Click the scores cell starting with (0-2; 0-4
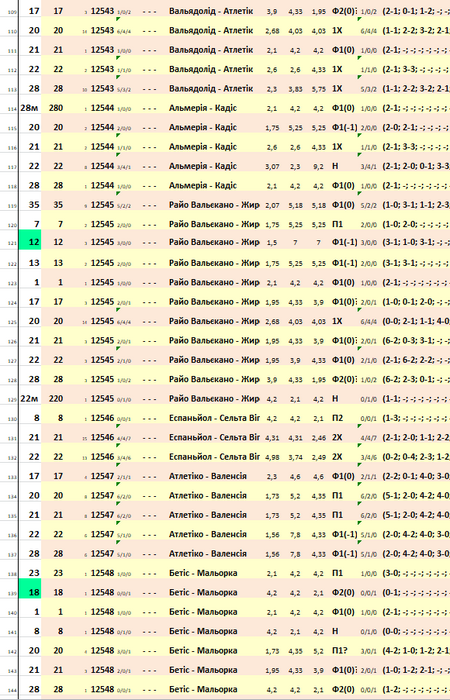The width and height of the screenshot is (450, 700). [415, 457]
